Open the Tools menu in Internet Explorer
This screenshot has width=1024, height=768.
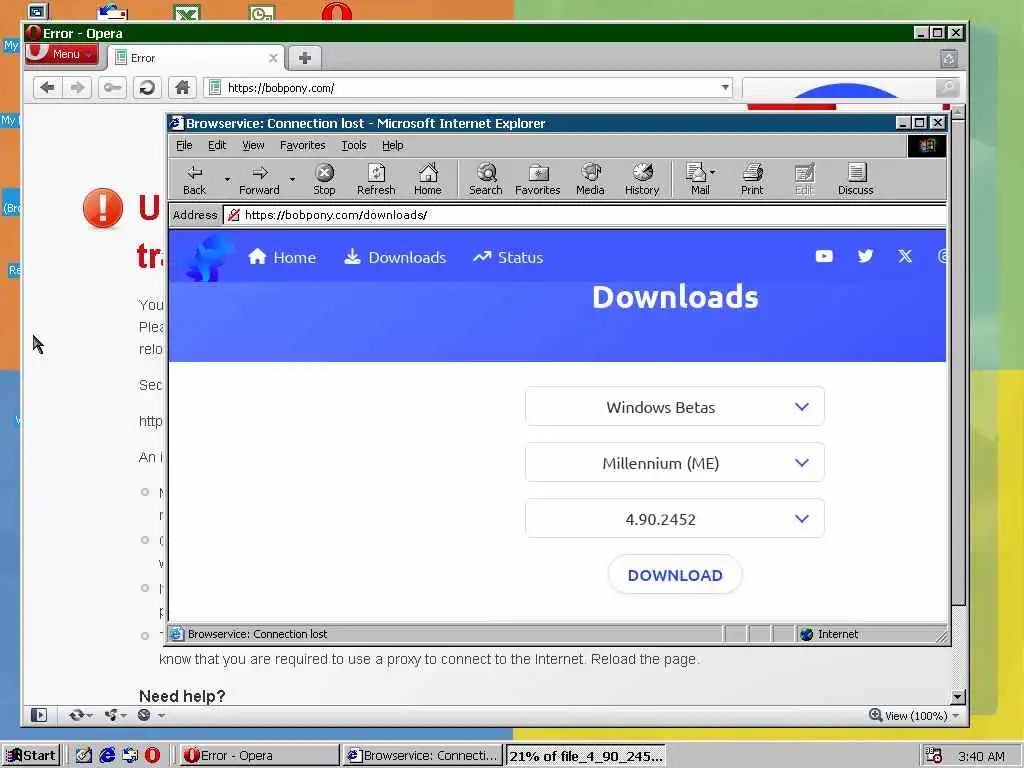(353, 145)
